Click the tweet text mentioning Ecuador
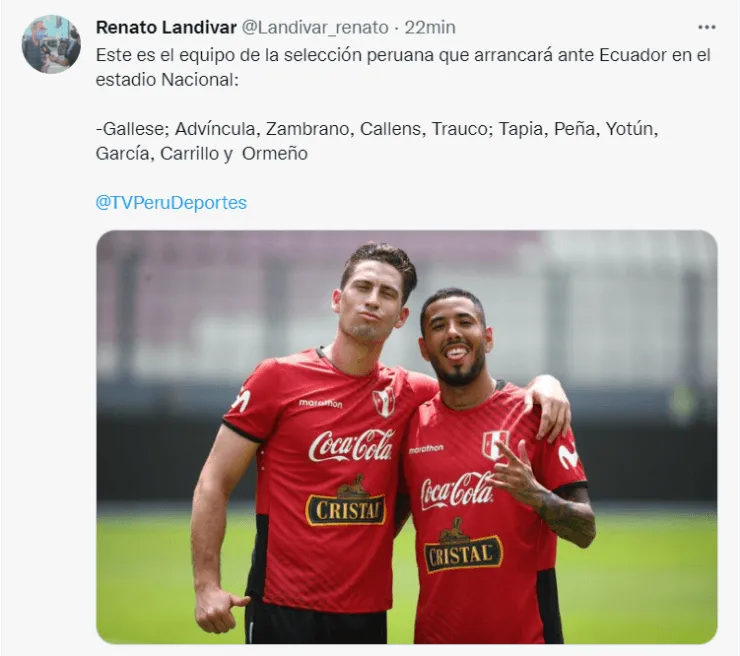 pos(403,67)
